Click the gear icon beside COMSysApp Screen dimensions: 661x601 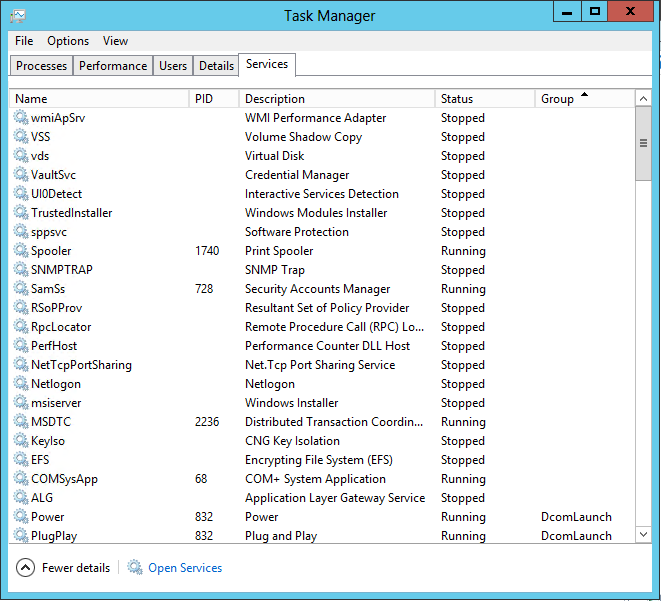(x=21, y=478)
